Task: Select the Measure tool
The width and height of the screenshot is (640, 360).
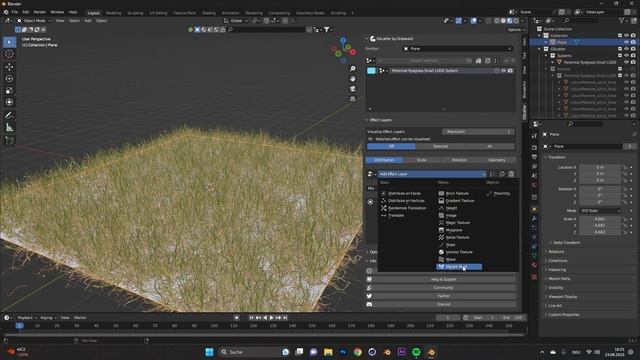Action: (x=9, y=128)
